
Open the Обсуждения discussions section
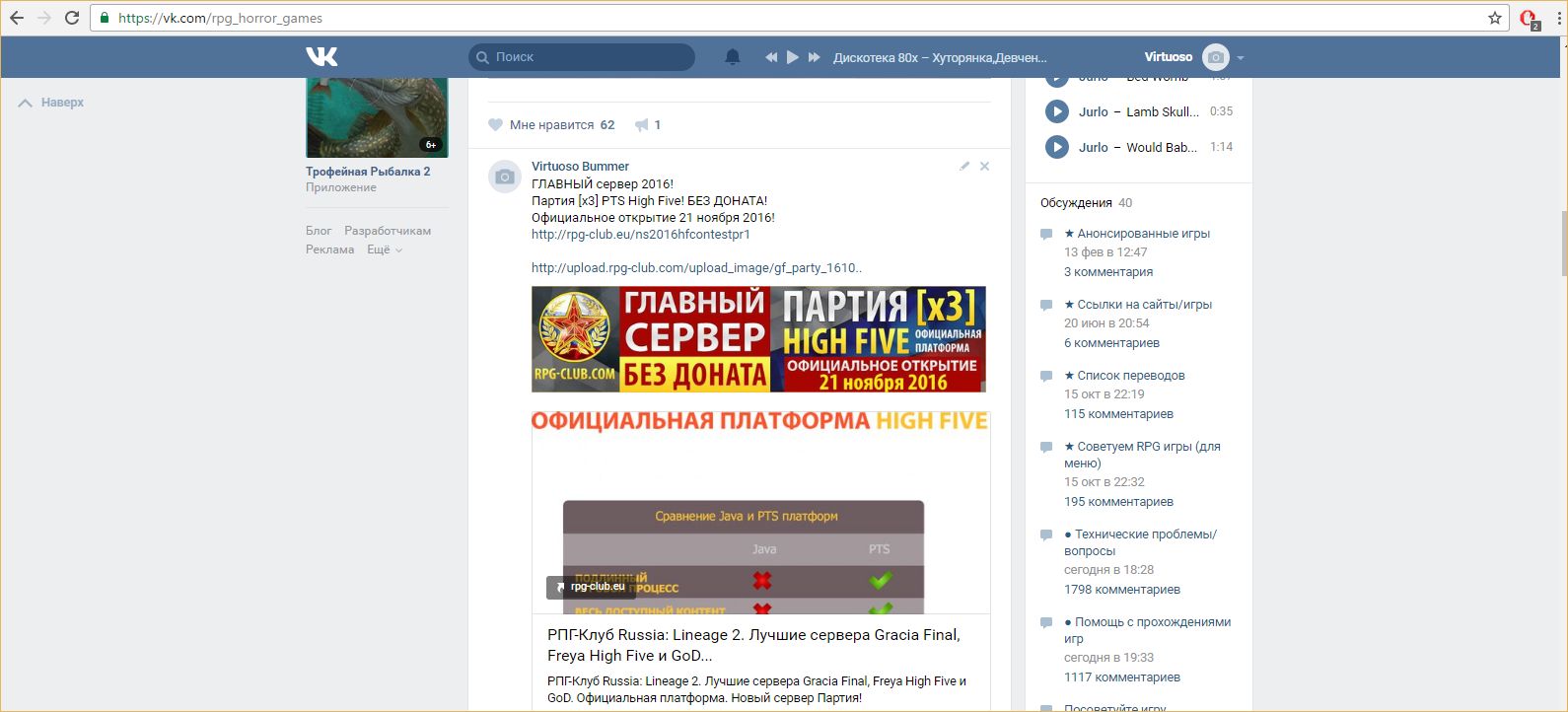(x=1075, y=202)
